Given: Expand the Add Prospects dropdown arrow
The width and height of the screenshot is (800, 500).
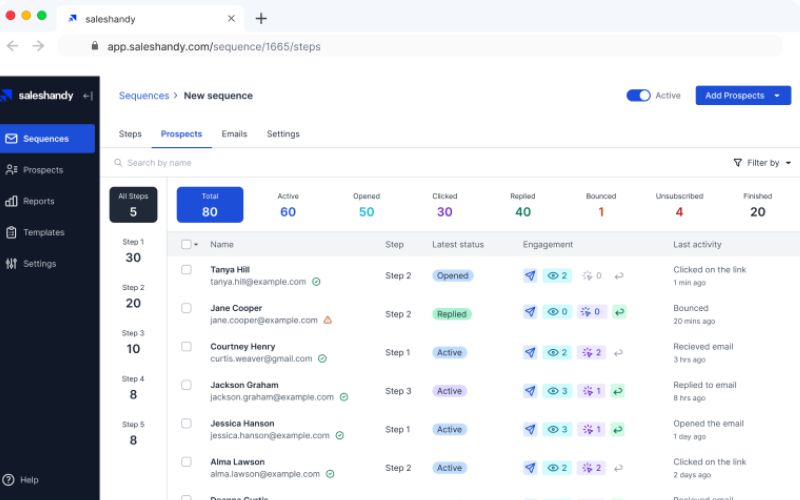Looking at the screenshot, I should point(777,95).
